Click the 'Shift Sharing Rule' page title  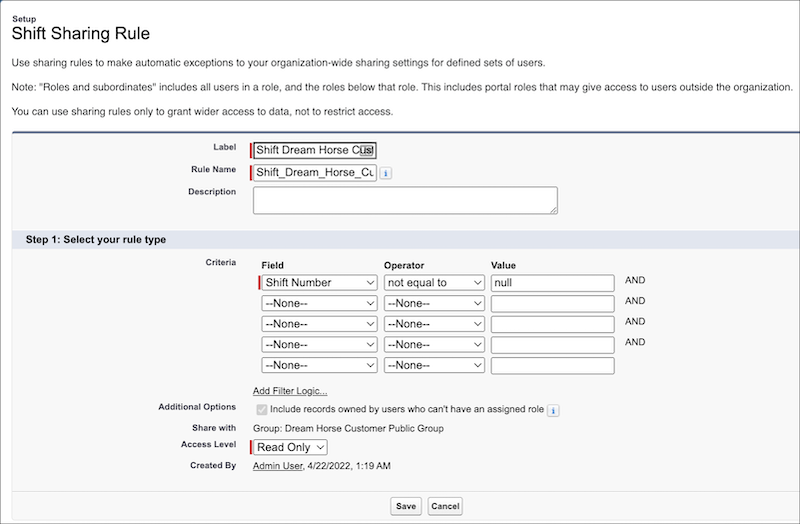click(81, 34)
